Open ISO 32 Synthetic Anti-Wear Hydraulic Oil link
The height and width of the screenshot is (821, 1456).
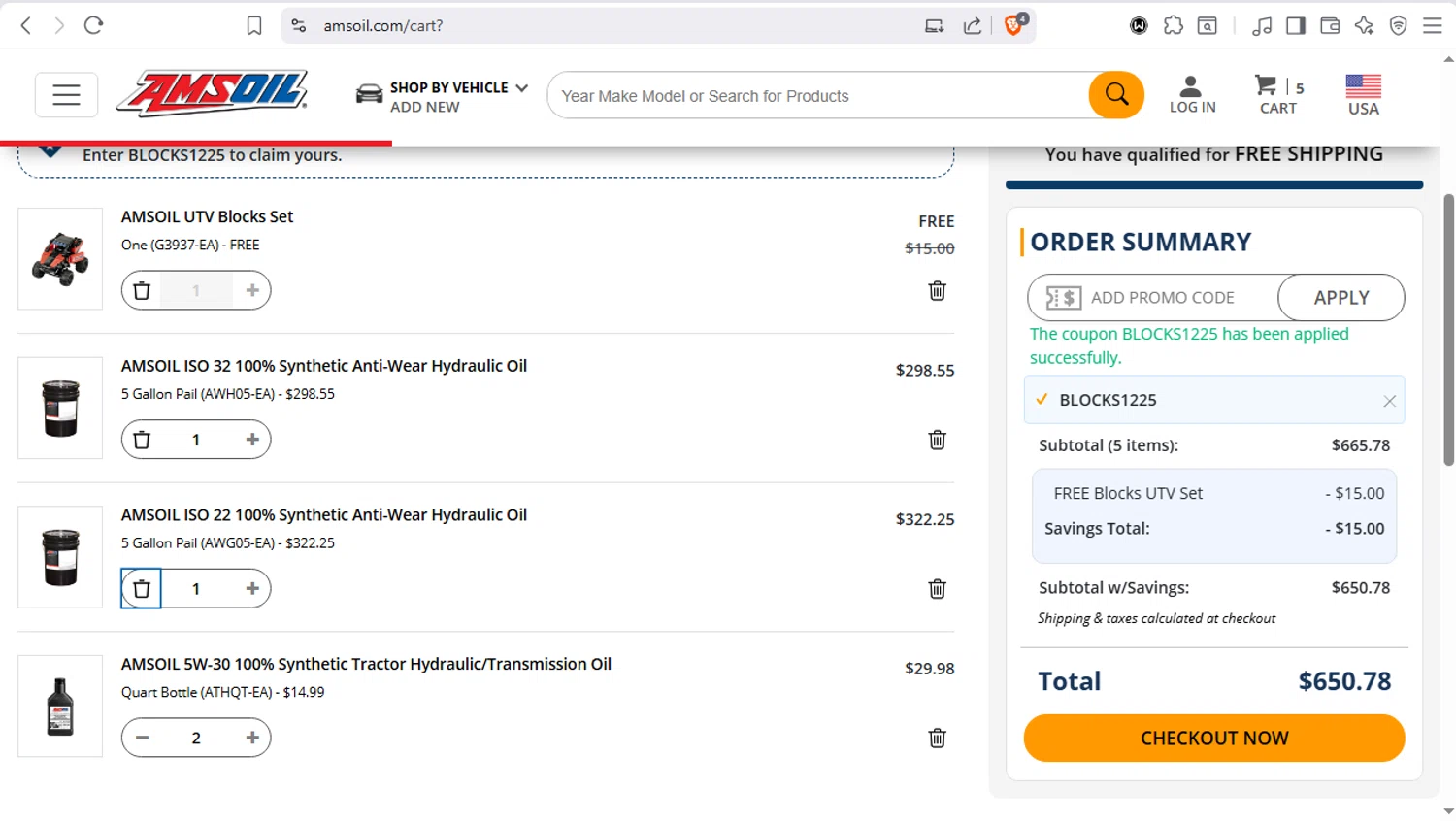[324, 366]
